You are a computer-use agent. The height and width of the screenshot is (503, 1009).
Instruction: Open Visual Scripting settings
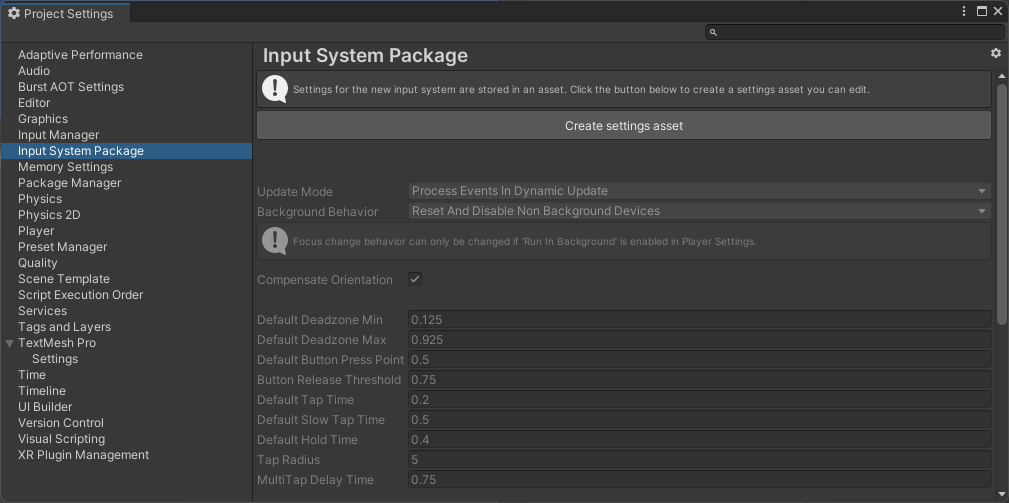point(61,439)
